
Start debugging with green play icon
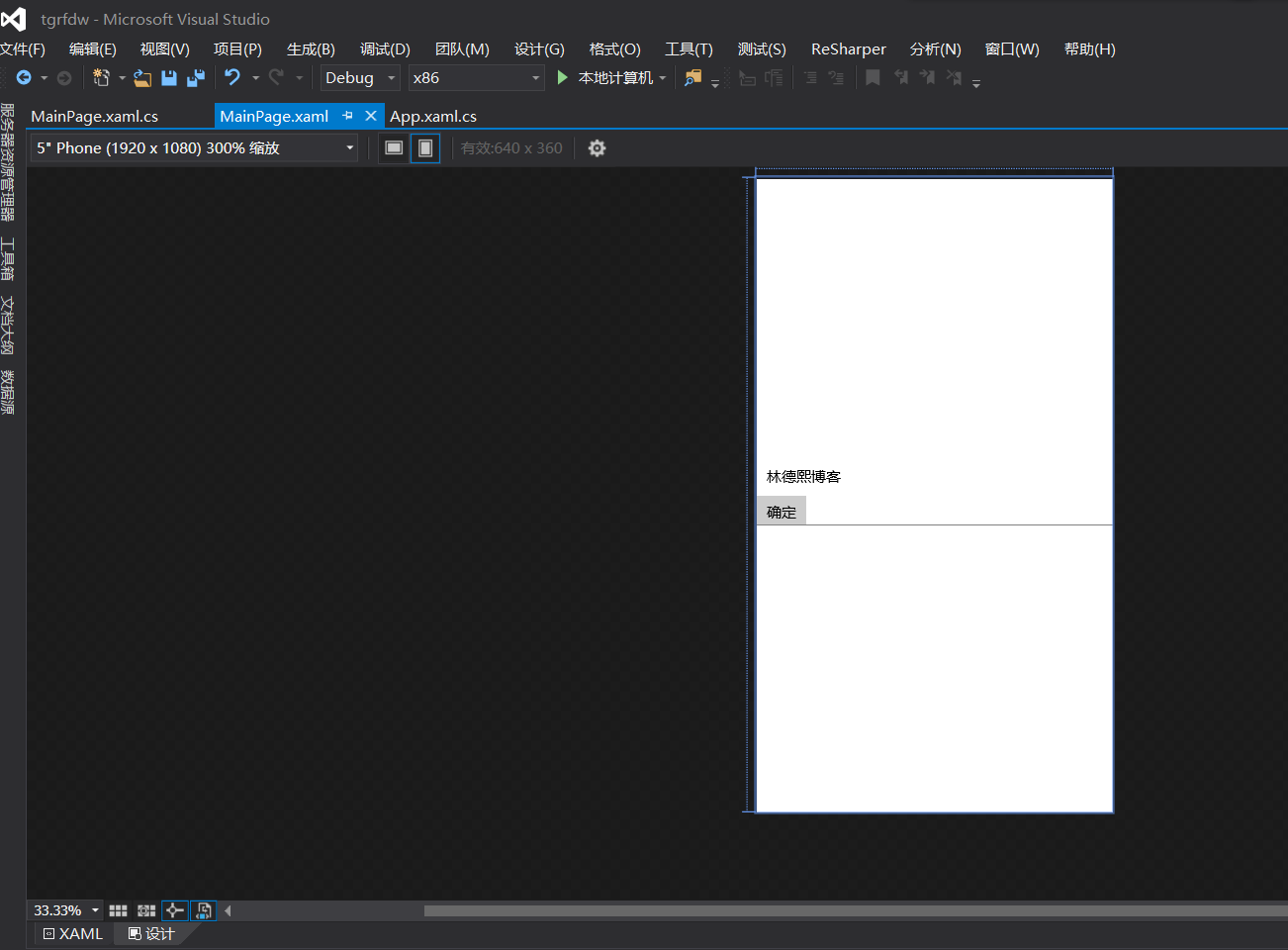click(x=562, y=77)
